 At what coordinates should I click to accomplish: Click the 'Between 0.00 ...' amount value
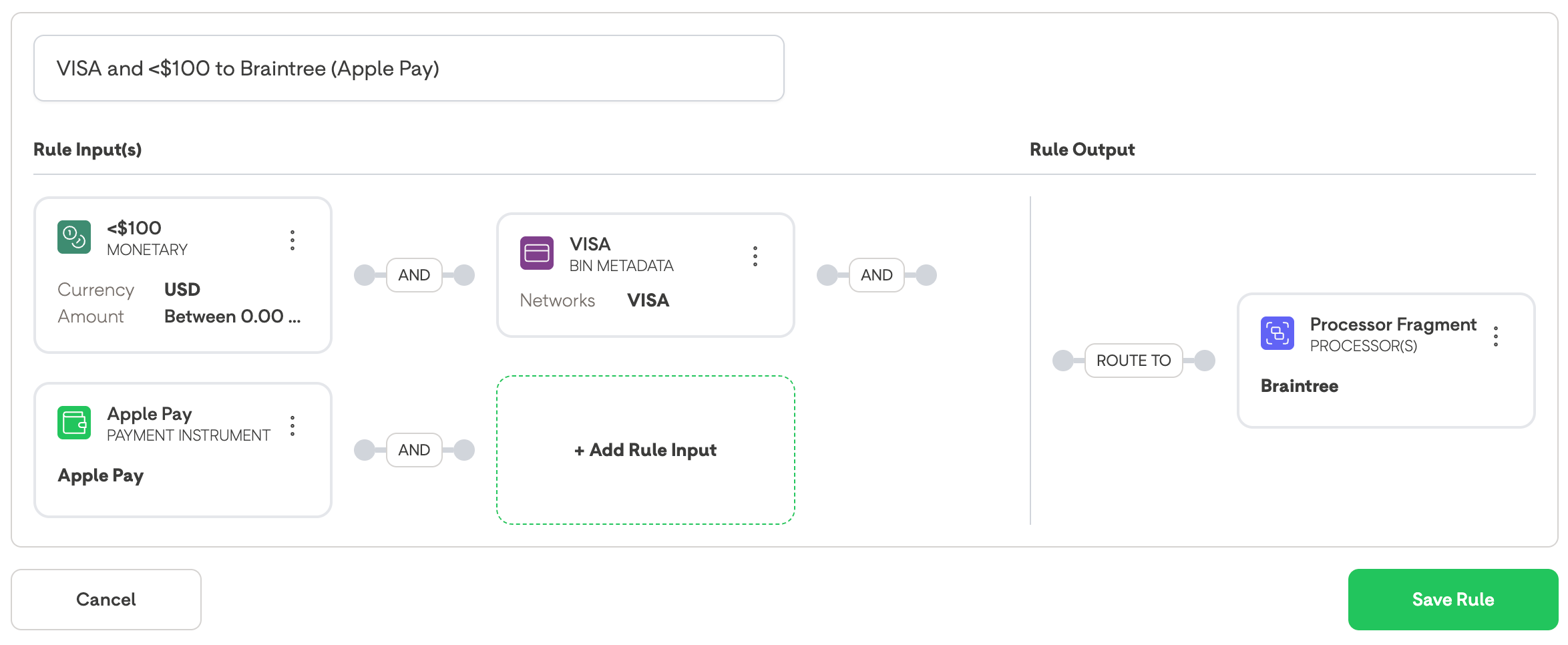[232, 316]
